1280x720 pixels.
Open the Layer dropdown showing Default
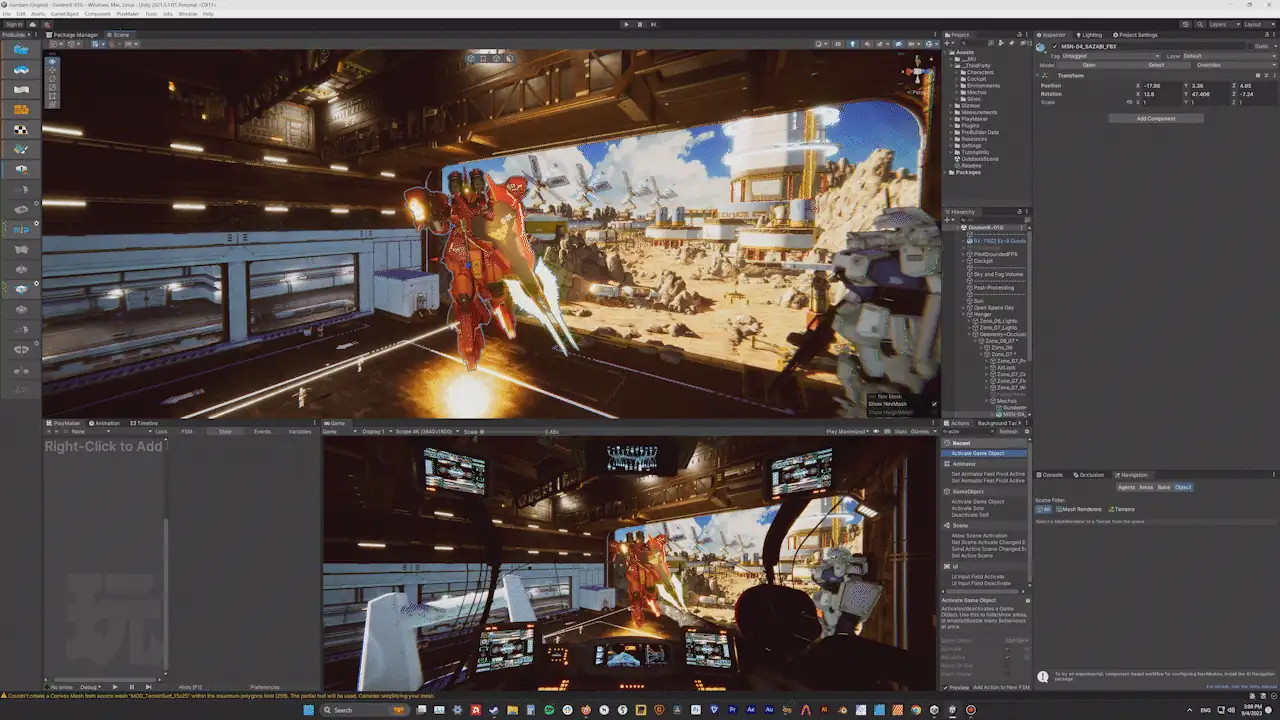coord(1229,56)
